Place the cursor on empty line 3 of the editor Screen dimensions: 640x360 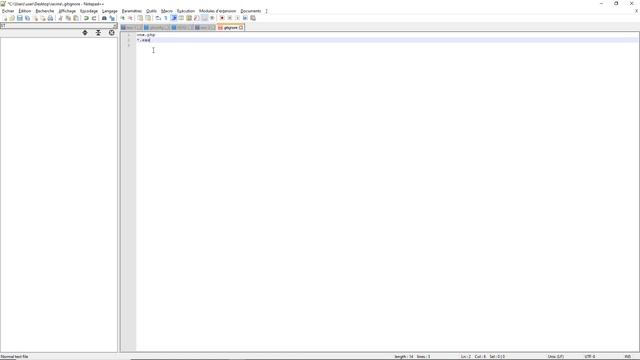[387, 45]
